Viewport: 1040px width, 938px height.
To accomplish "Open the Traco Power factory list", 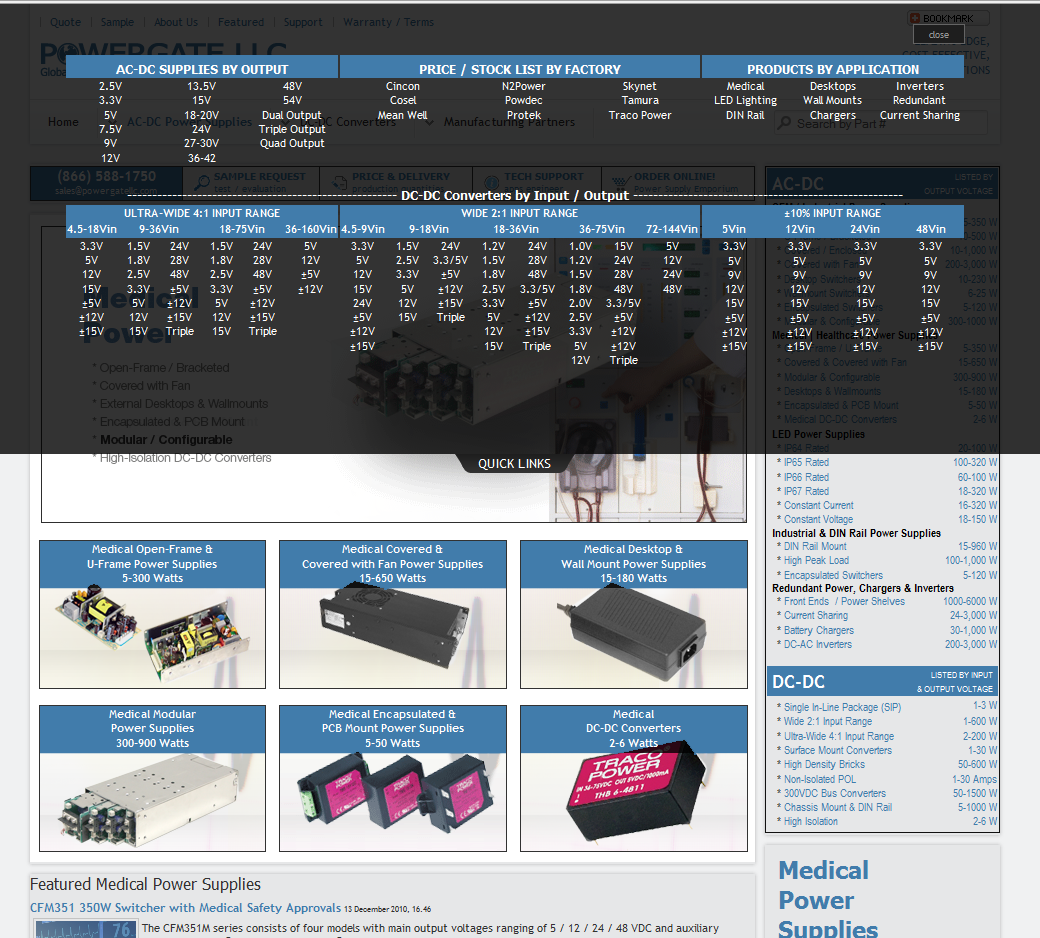I will click(639, 115).
